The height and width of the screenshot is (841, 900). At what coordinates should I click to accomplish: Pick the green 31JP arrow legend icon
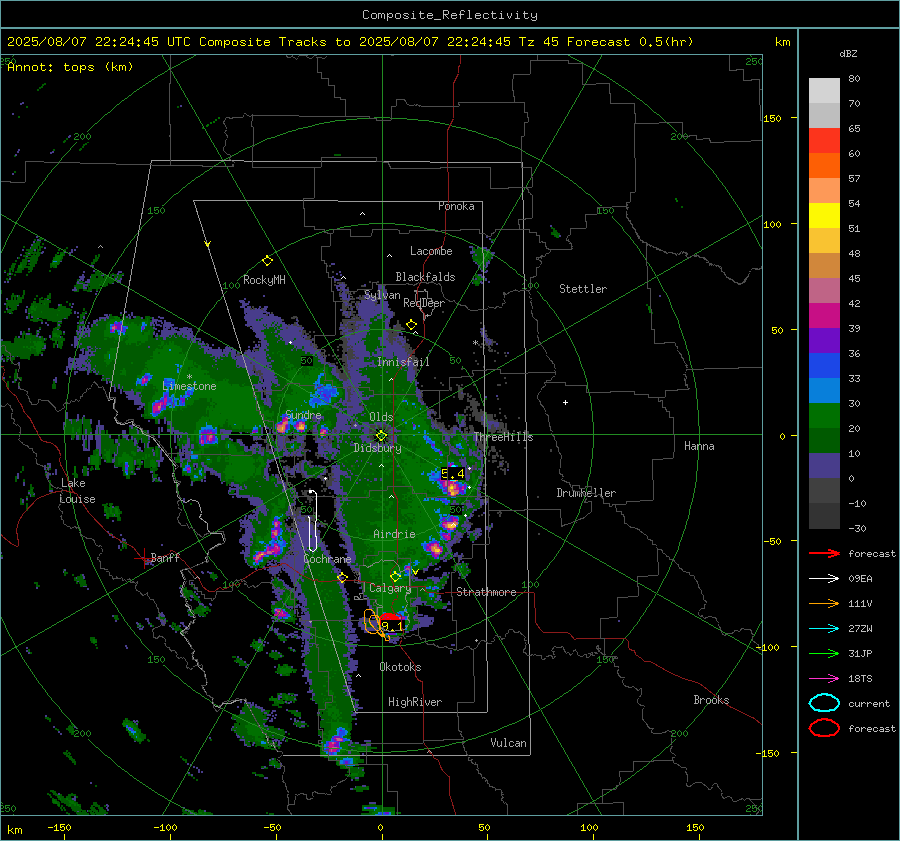pyautogui.click(x=824, y=653)
